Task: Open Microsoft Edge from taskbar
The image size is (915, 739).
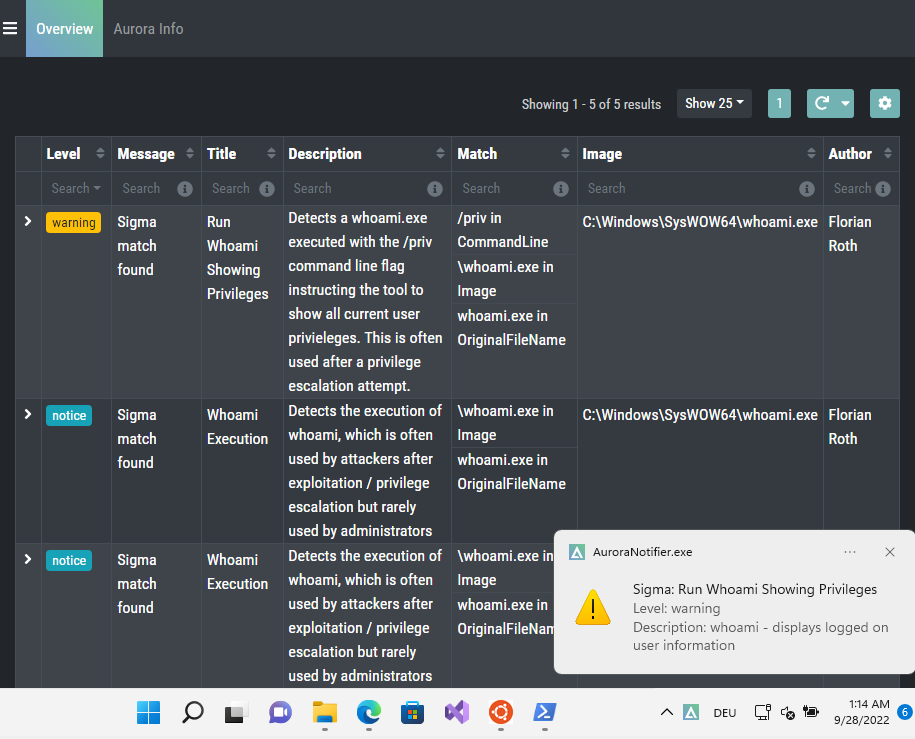Action: [x=369, y=712]
